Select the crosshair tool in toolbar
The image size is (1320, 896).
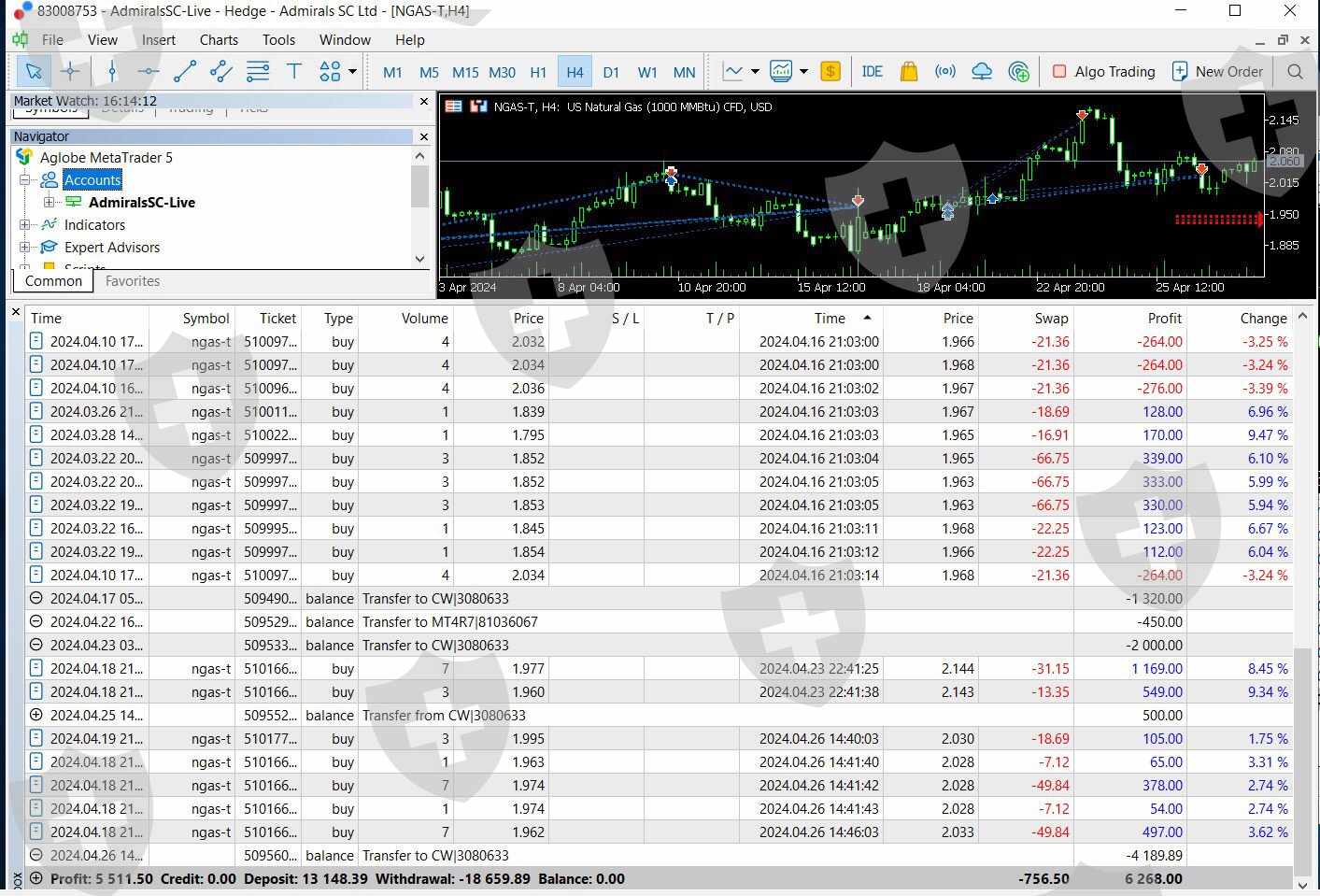70,72
